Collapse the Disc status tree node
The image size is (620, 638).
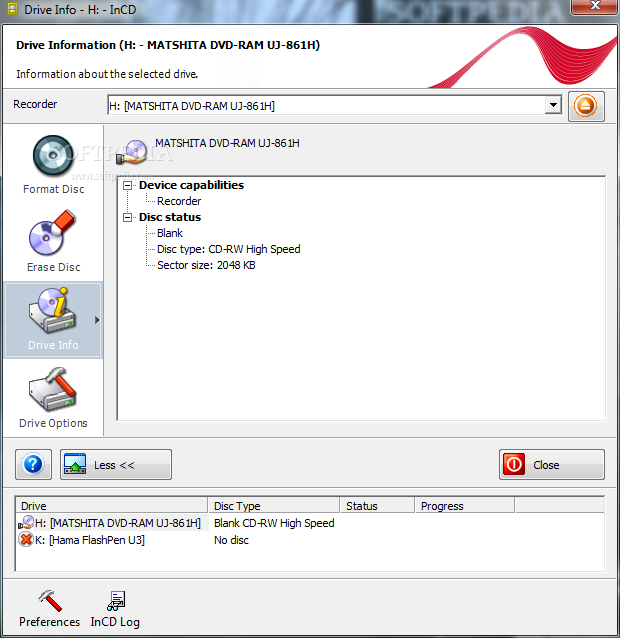pos(128,218)
